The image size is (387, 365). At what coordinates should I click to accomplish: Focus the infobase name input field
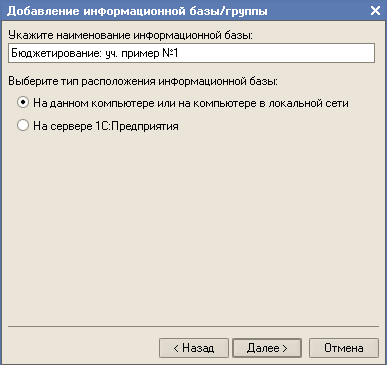pos(191,53)
